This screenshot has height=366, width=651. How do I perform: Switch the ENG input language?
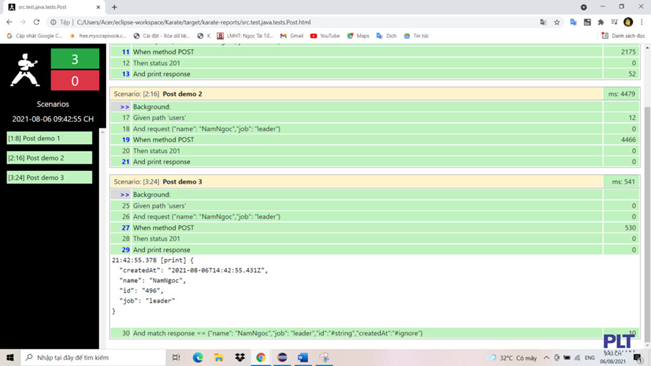(590, 358)
